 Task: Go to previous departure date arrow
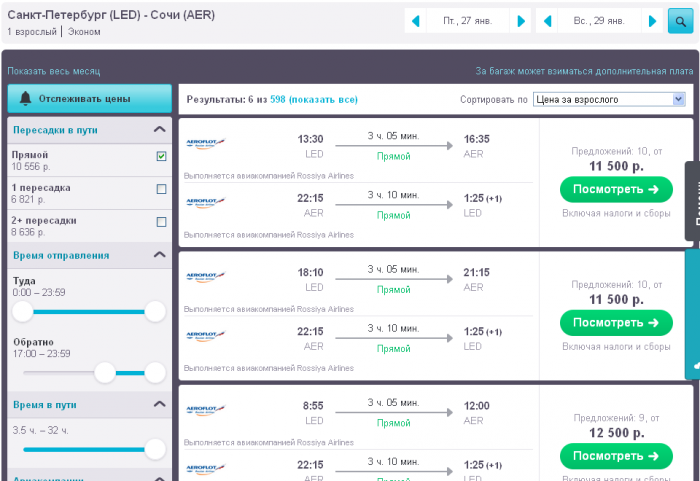415,21
